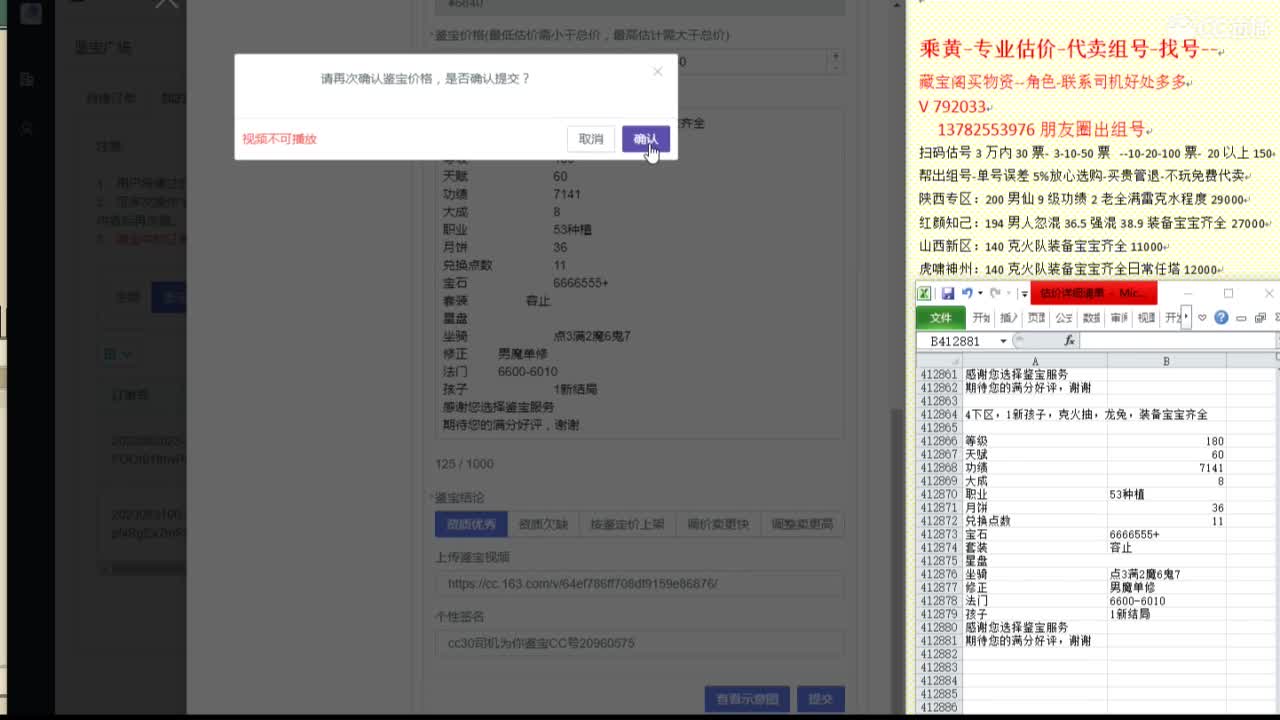Select 资质优秀 appraisal conclusion option
Screen dimensions: 1280x720
coord(471,524)
